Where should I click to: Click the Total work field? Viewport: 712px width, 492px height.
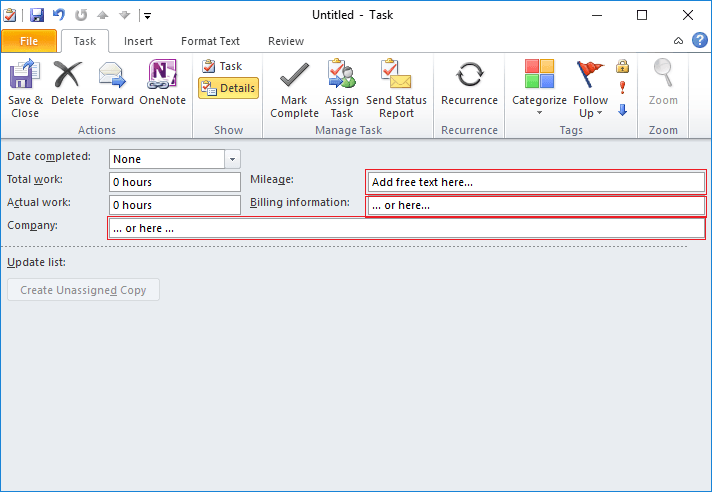175,182
